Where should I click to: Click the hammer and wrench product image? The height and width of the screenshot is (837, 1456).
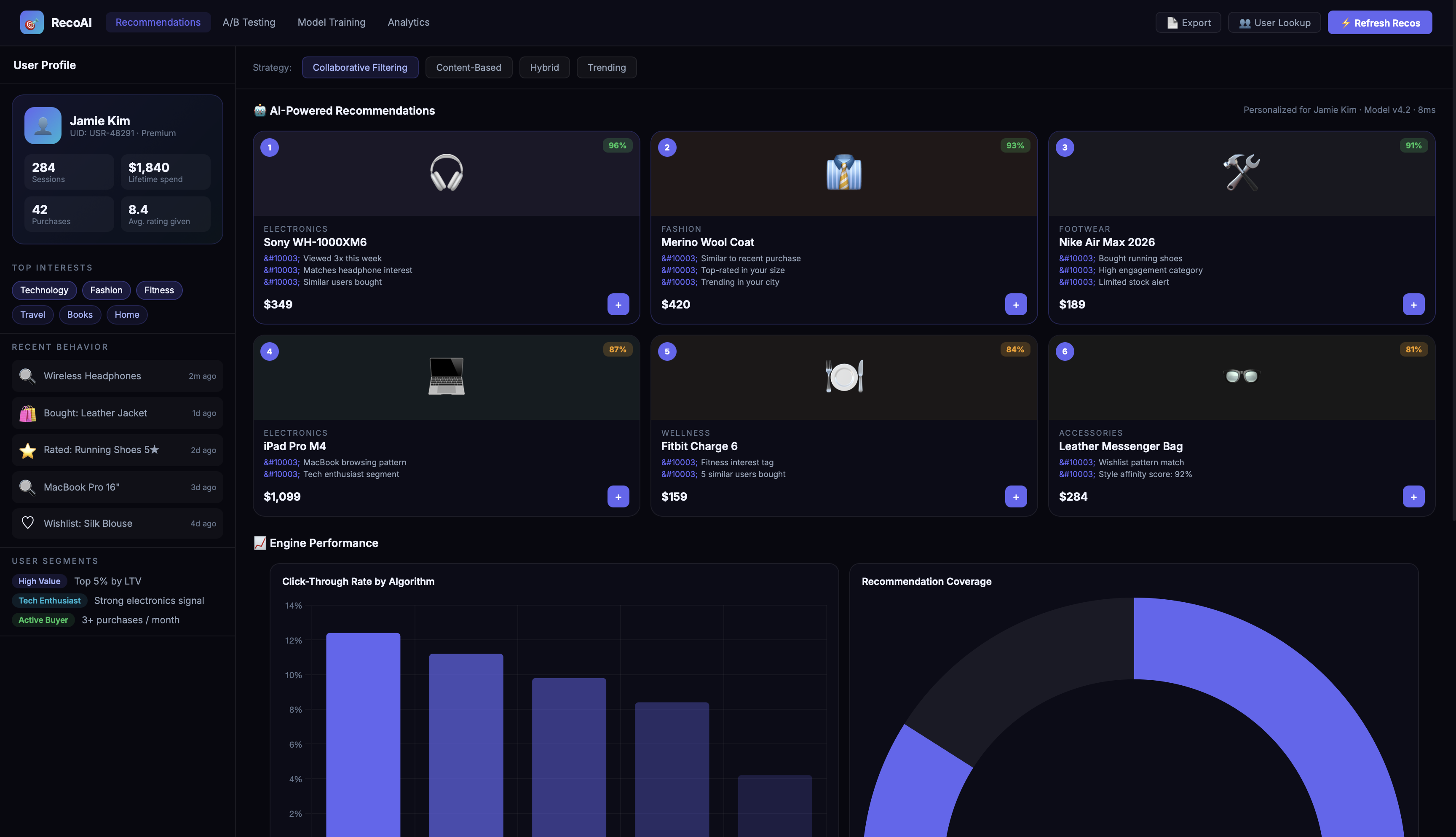[x=1242, y=172]
